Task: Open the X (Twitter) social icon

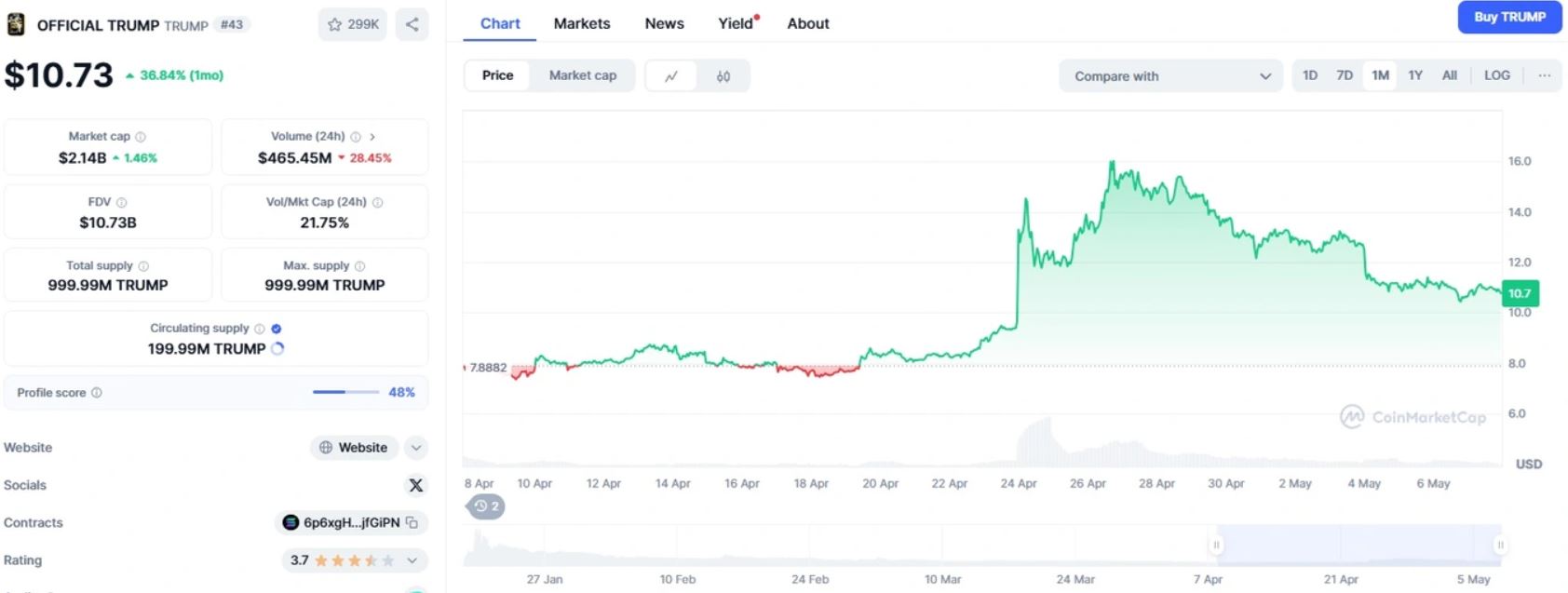Action: [416, 485]
